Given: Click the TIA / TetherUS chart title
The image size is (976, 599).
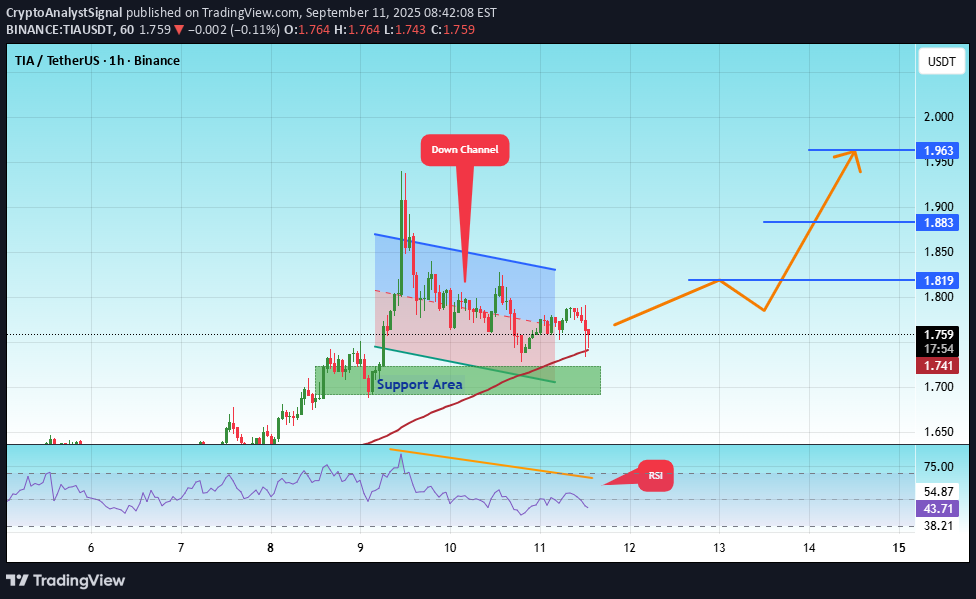Looking at the screenshot, I should coord(97,60).
